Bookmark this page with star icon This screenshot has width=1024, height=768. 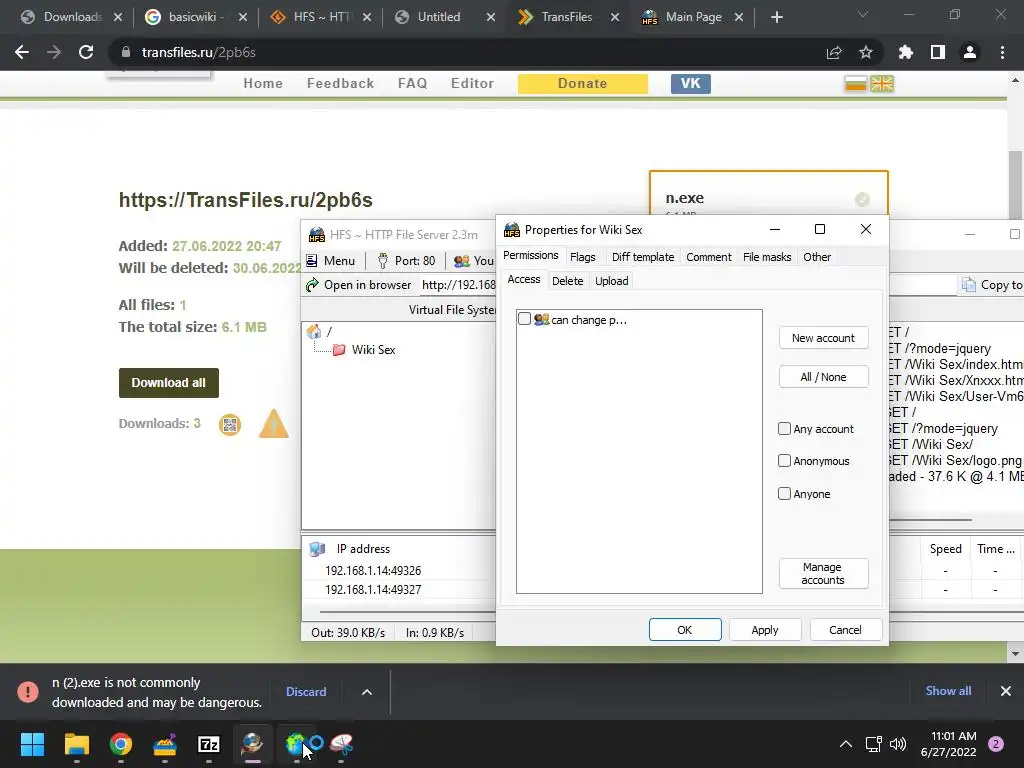coord(866,52)
